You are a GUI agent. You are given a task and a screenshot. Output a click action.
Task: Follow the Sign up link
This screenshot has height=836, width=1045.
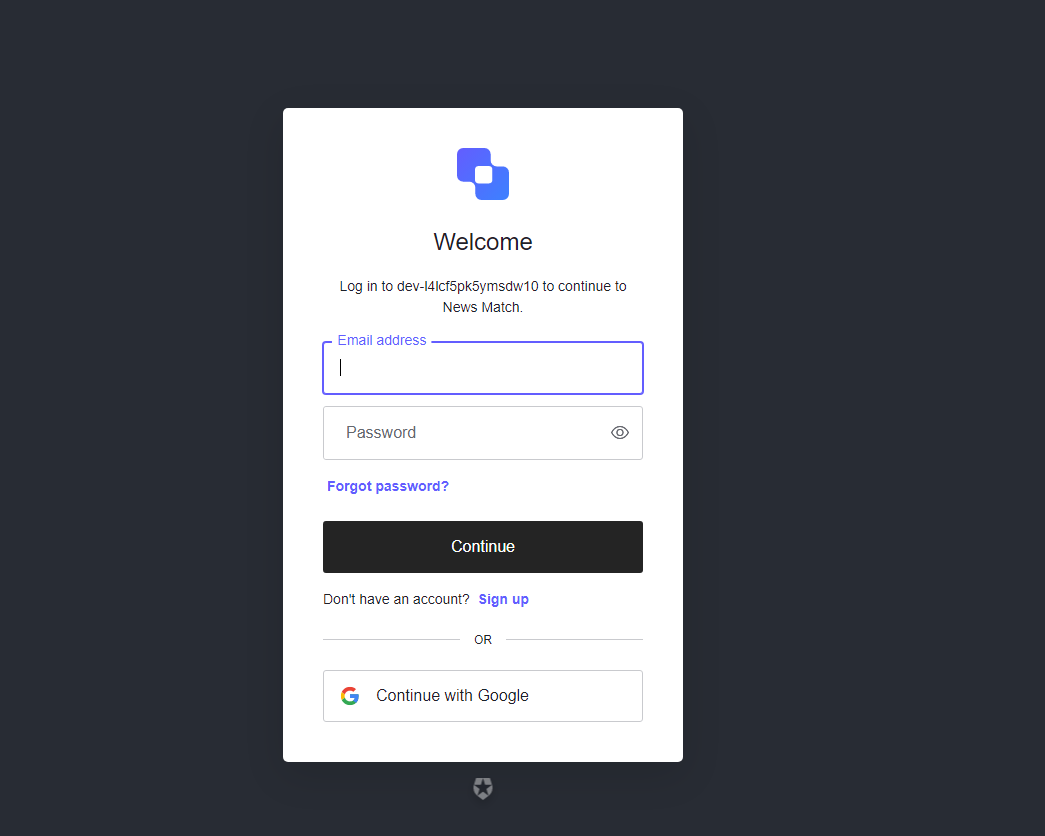tap(503, 599)
